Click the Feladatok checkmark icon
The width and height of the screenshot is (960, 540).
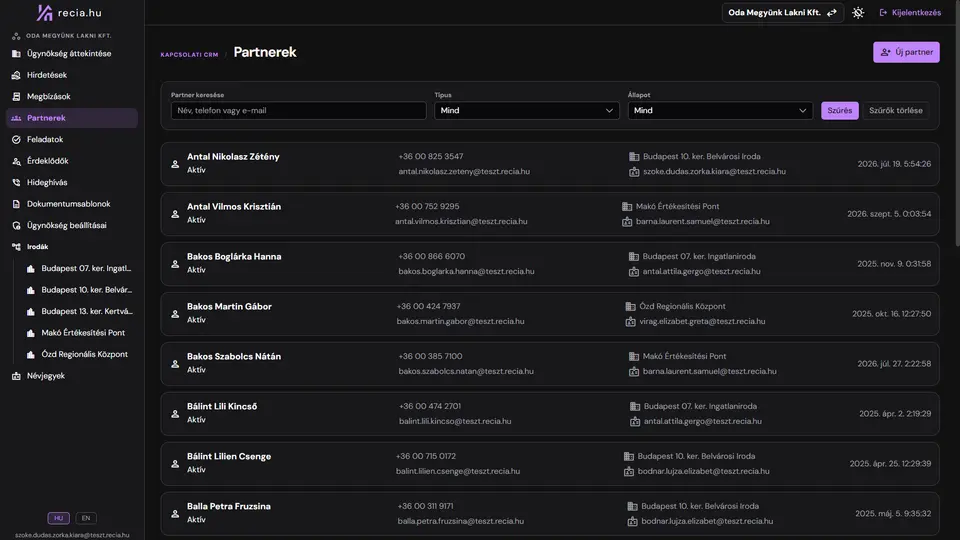(x=16, y=140)
